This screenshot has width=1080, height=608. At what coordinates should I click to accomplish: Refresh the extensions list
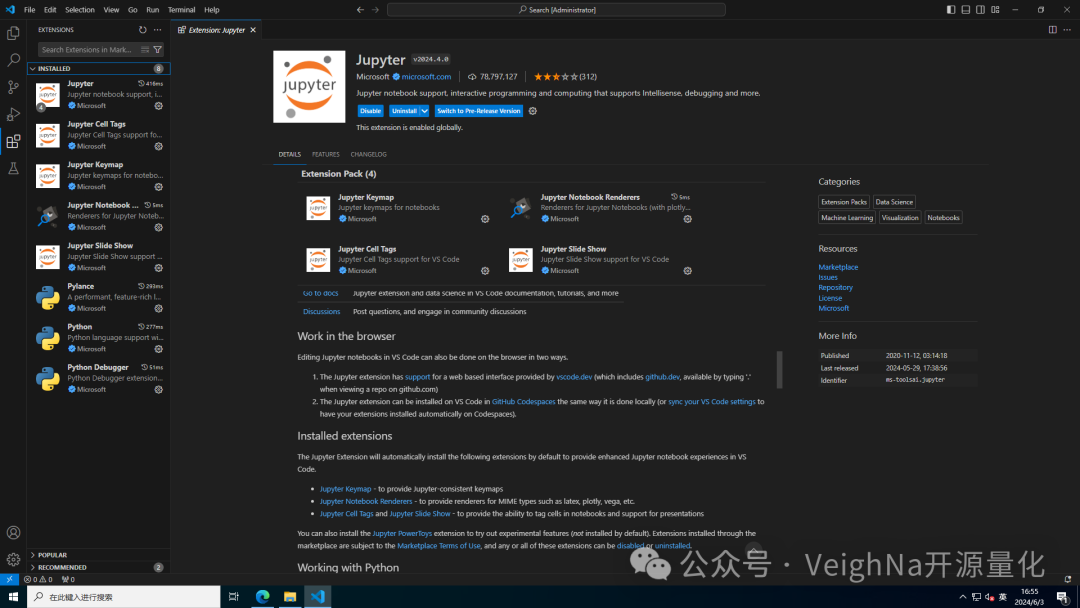[143, 30]
